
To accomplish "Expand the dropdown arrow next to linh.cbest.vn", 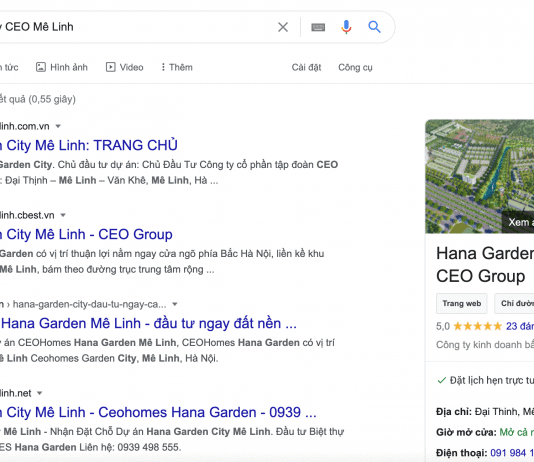I will 63,215.
